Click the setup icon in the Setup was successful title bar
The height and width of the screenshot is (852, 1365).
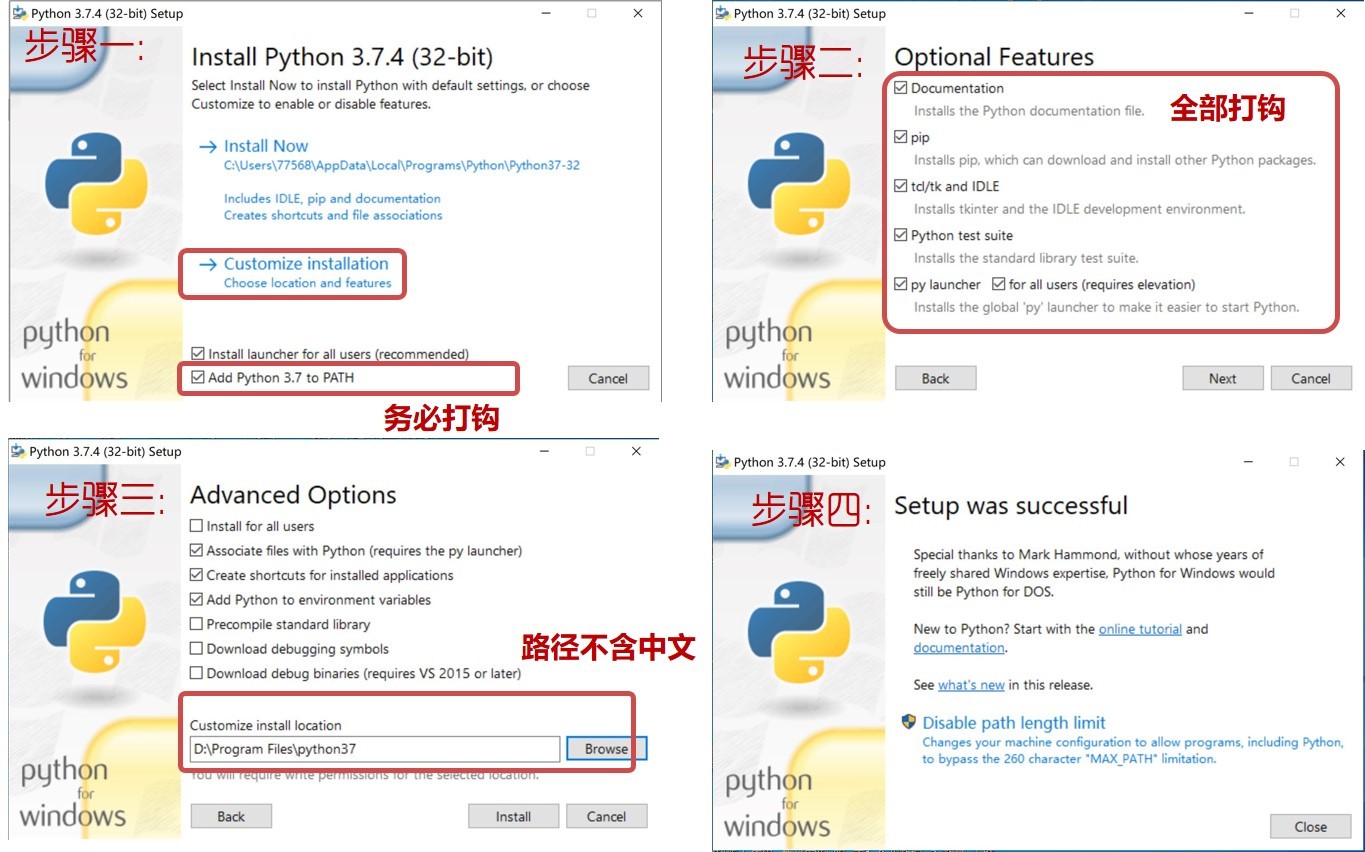(x=723, y=462)
